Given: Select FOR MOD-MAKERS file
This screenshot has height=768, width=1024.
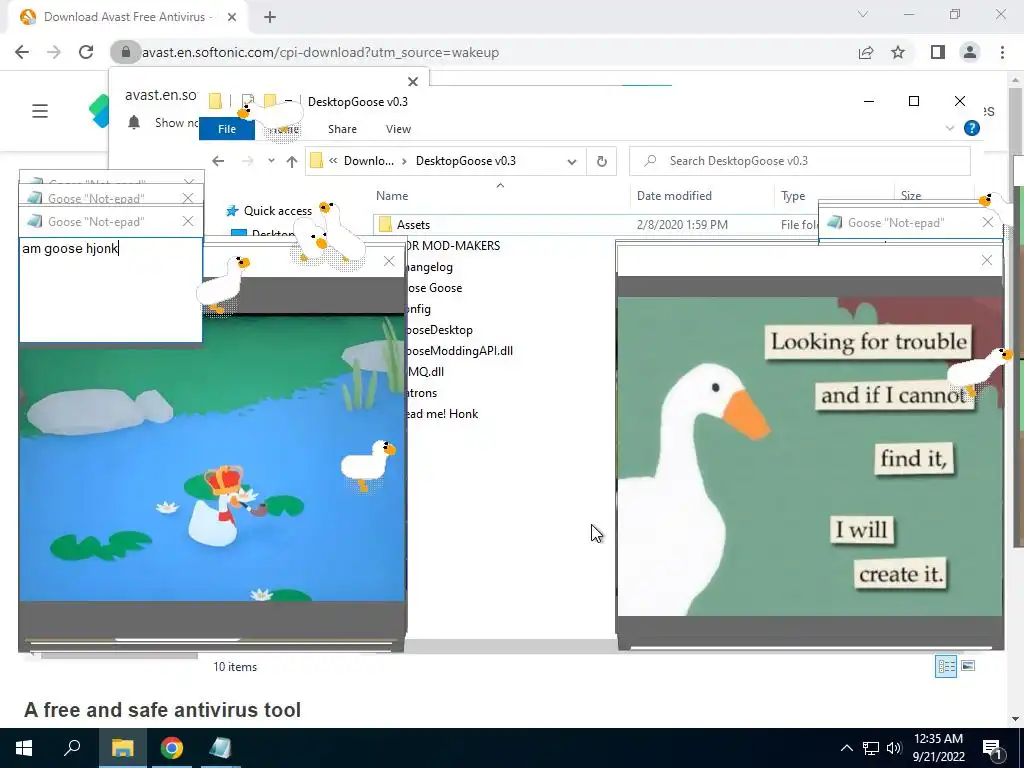Looking at the screenshot, I should click(453, 246).
